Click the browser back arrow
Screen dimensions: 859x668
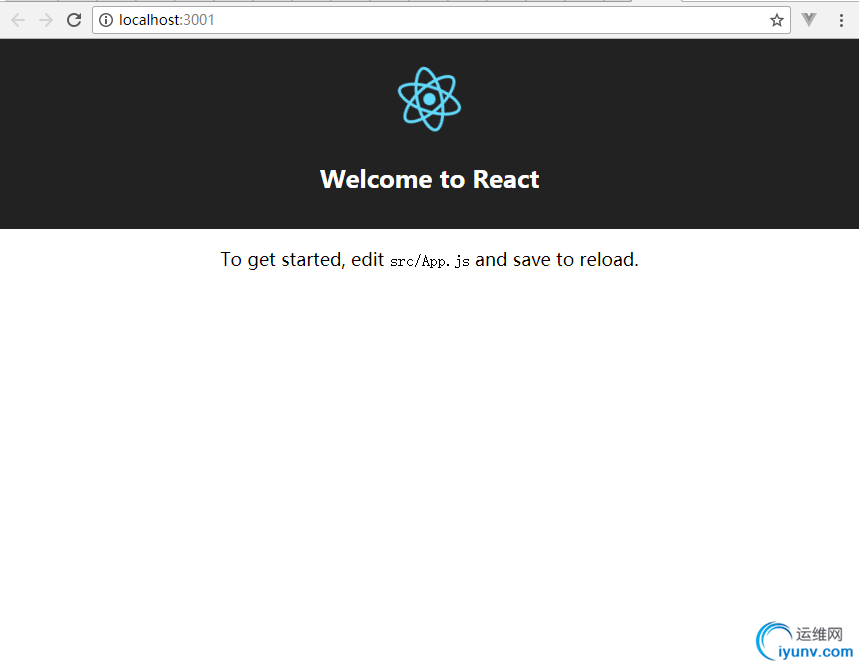[x=18, y=20]
